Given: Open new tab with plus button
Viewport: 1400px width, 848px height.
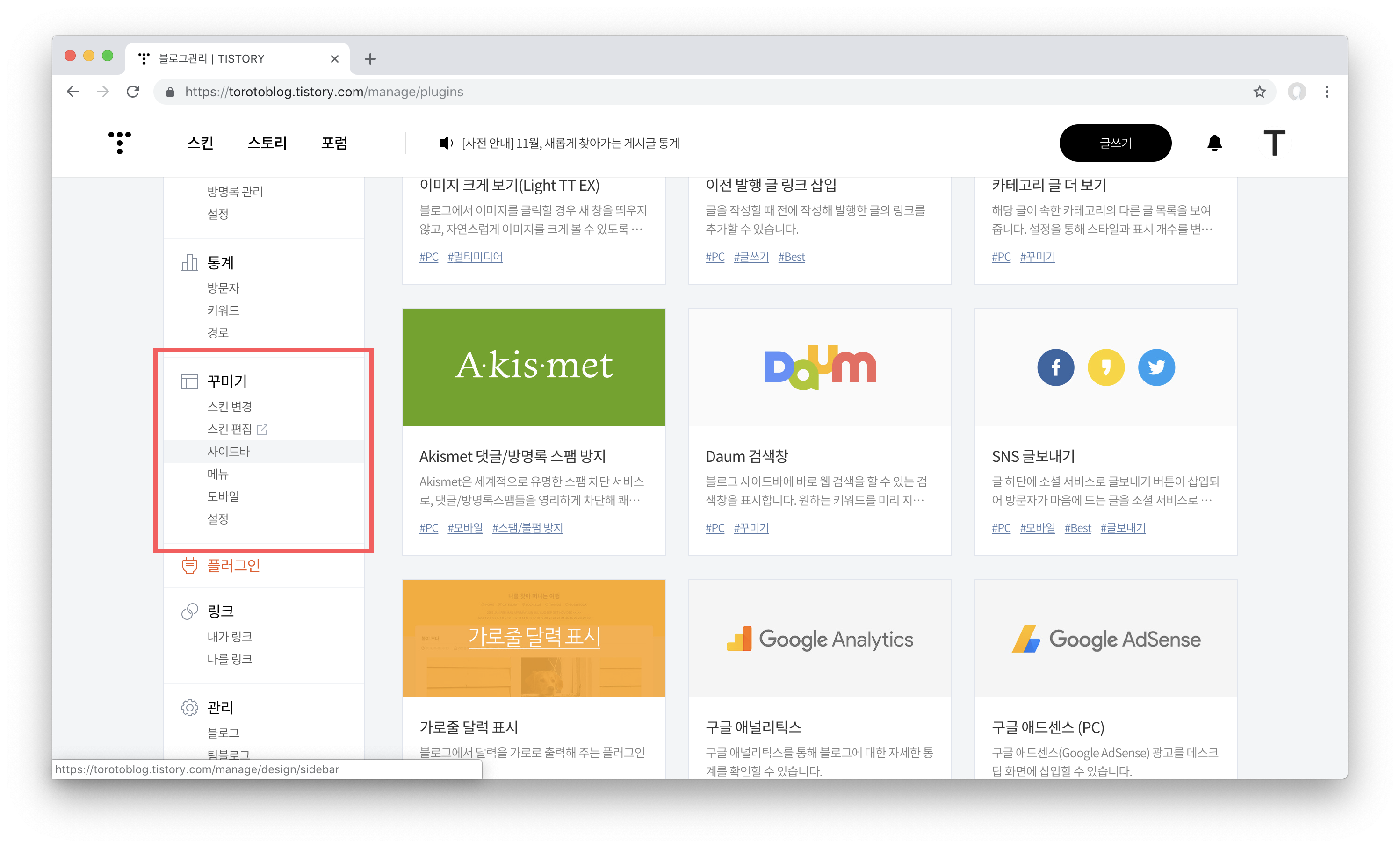Looking at the screenshot, I should (x=370, y=58).
